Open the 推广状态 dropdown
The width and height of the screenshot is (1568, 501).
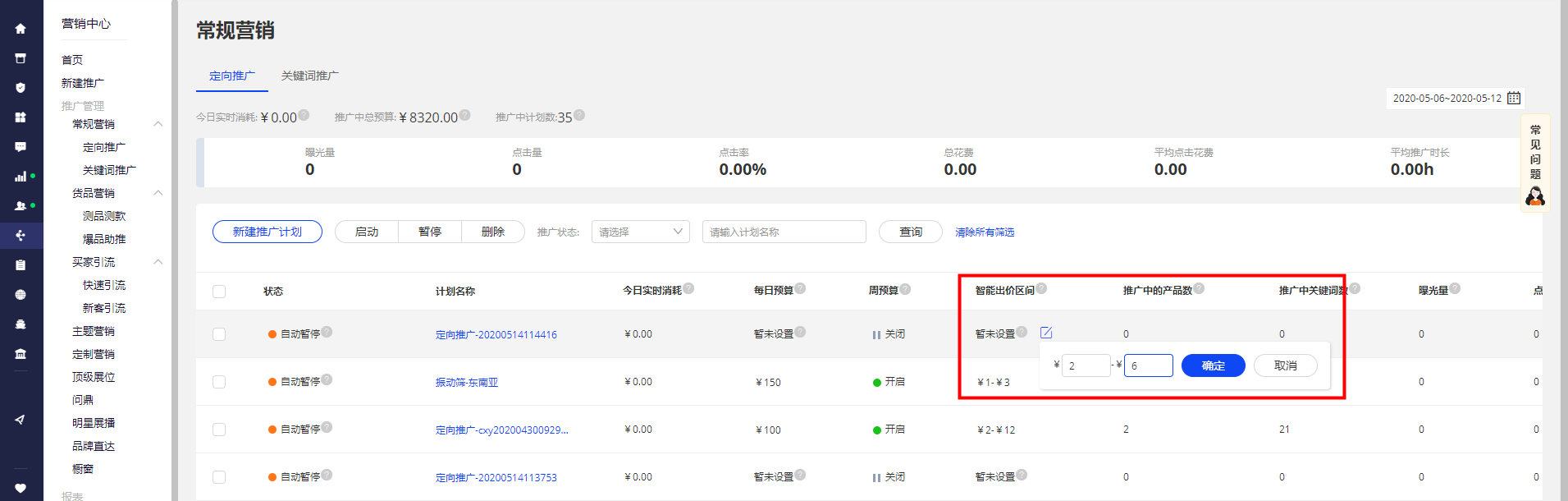[x=640, y=232]
